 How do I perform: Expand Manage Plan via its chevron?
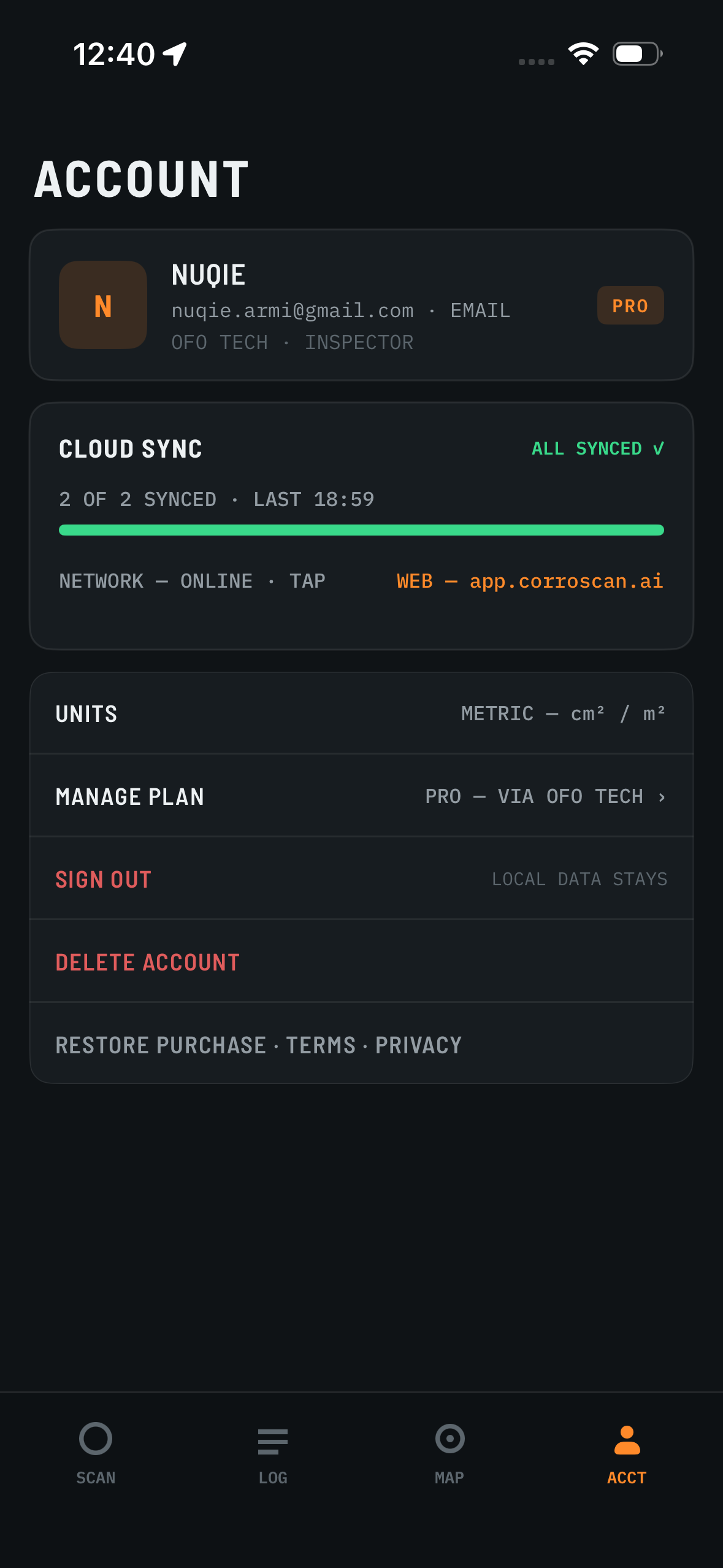point(662,797)
